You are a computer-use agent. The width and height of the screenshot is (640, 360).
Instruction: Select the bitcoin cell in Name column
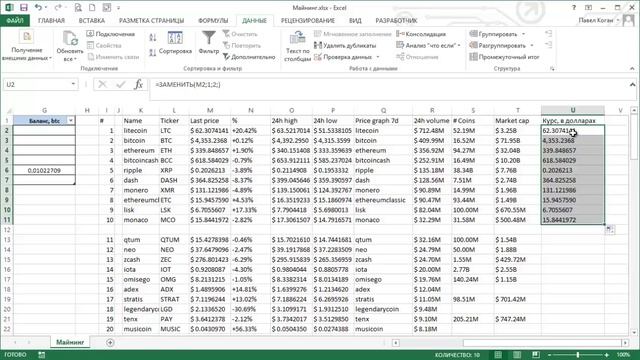coord(141,140)
